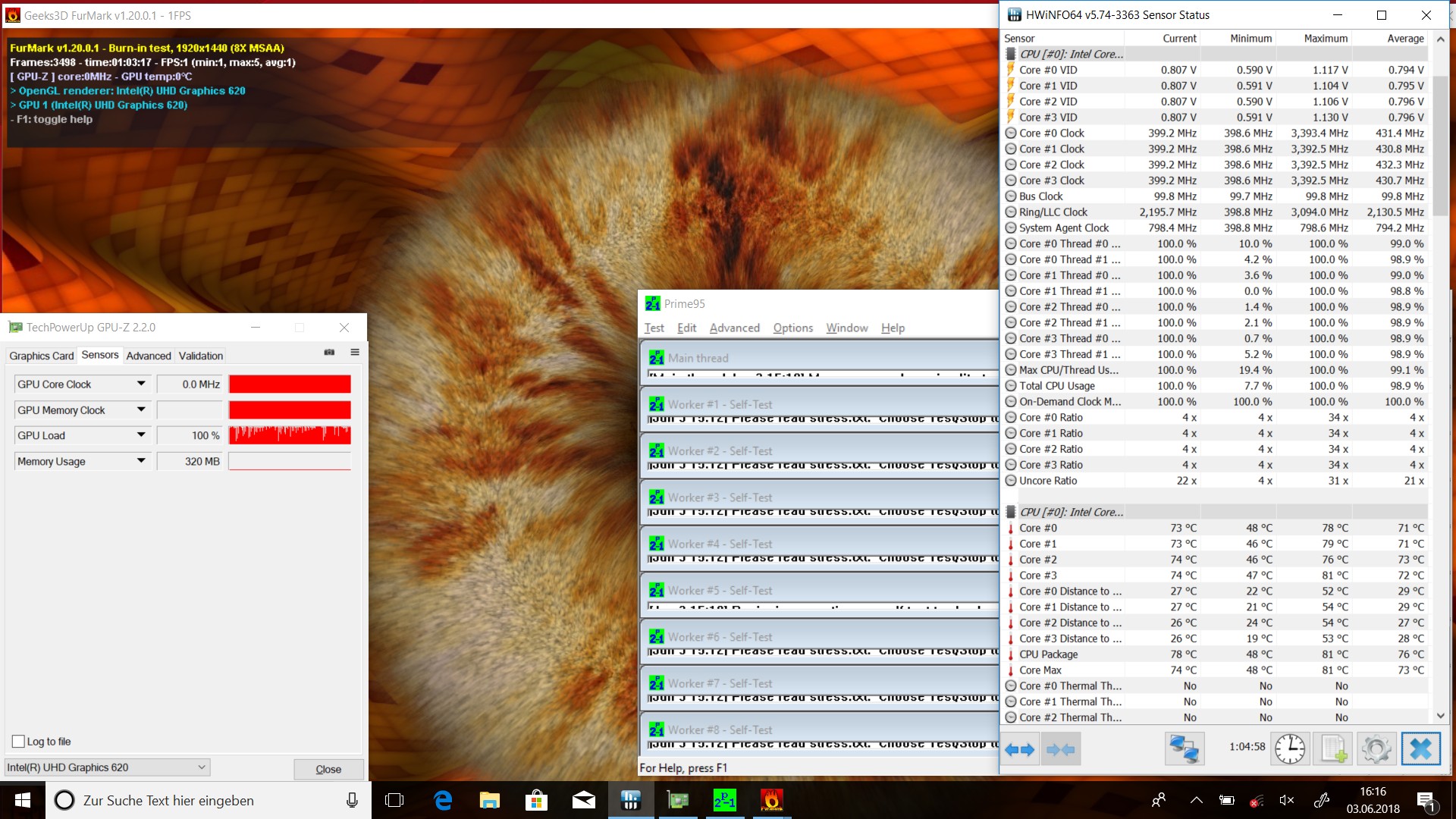Open Prime95 from the Windows taskbar
The width and height of the screenshot is (1456, 819).
point(724,800)
